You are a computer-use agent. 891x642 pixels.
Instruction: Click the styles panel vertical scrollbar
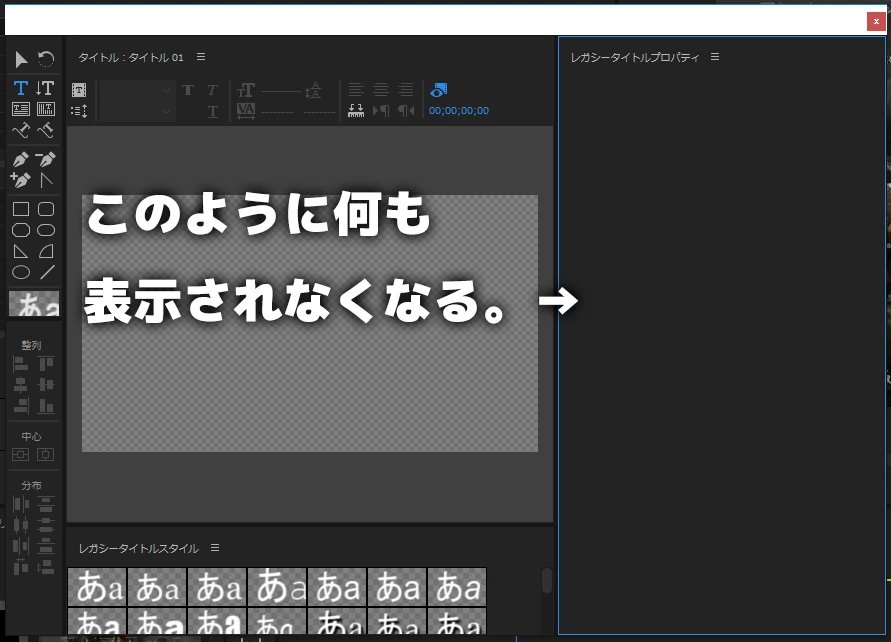pos(547,581)
